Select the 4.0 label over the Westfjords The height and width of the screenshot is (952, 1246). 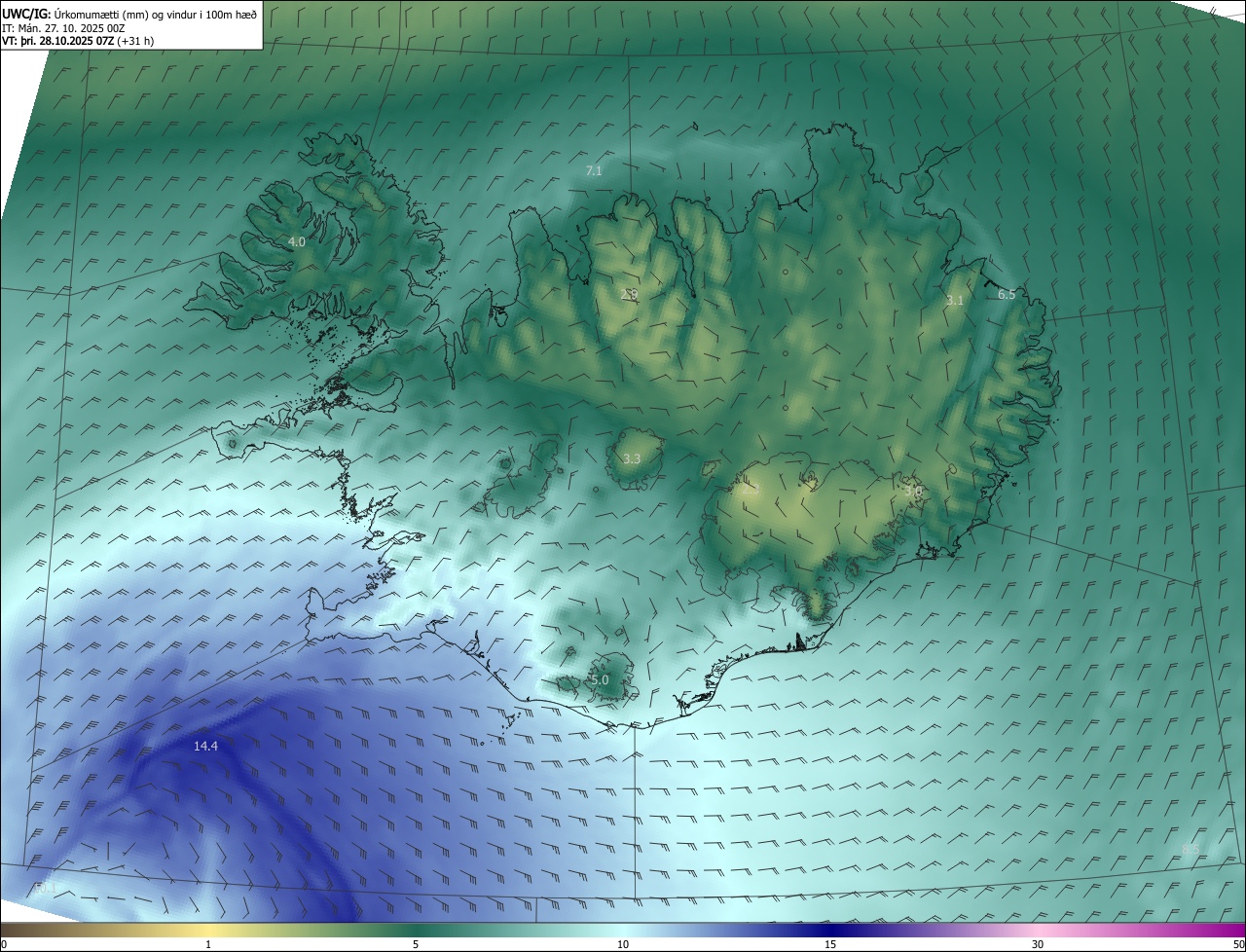click(x=296, y=241)
